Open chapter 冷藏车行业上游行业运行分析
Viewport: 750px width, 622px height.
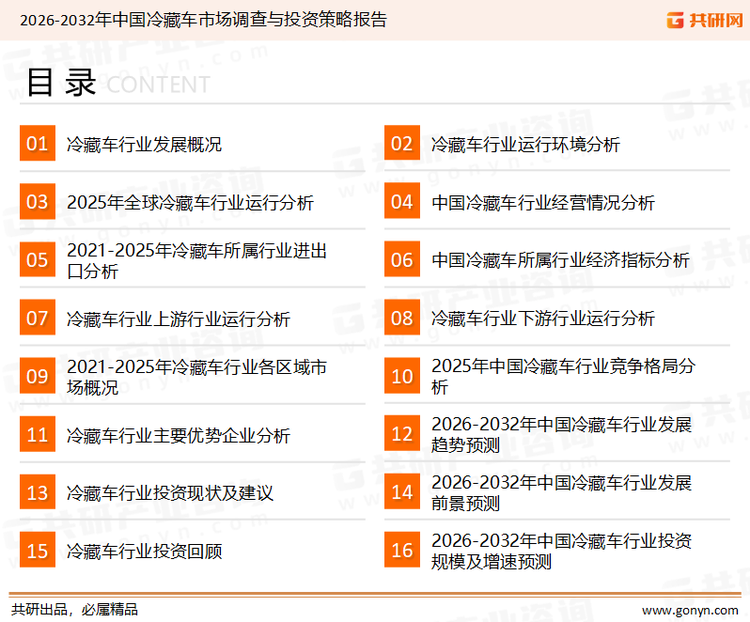tap(178, 319)
